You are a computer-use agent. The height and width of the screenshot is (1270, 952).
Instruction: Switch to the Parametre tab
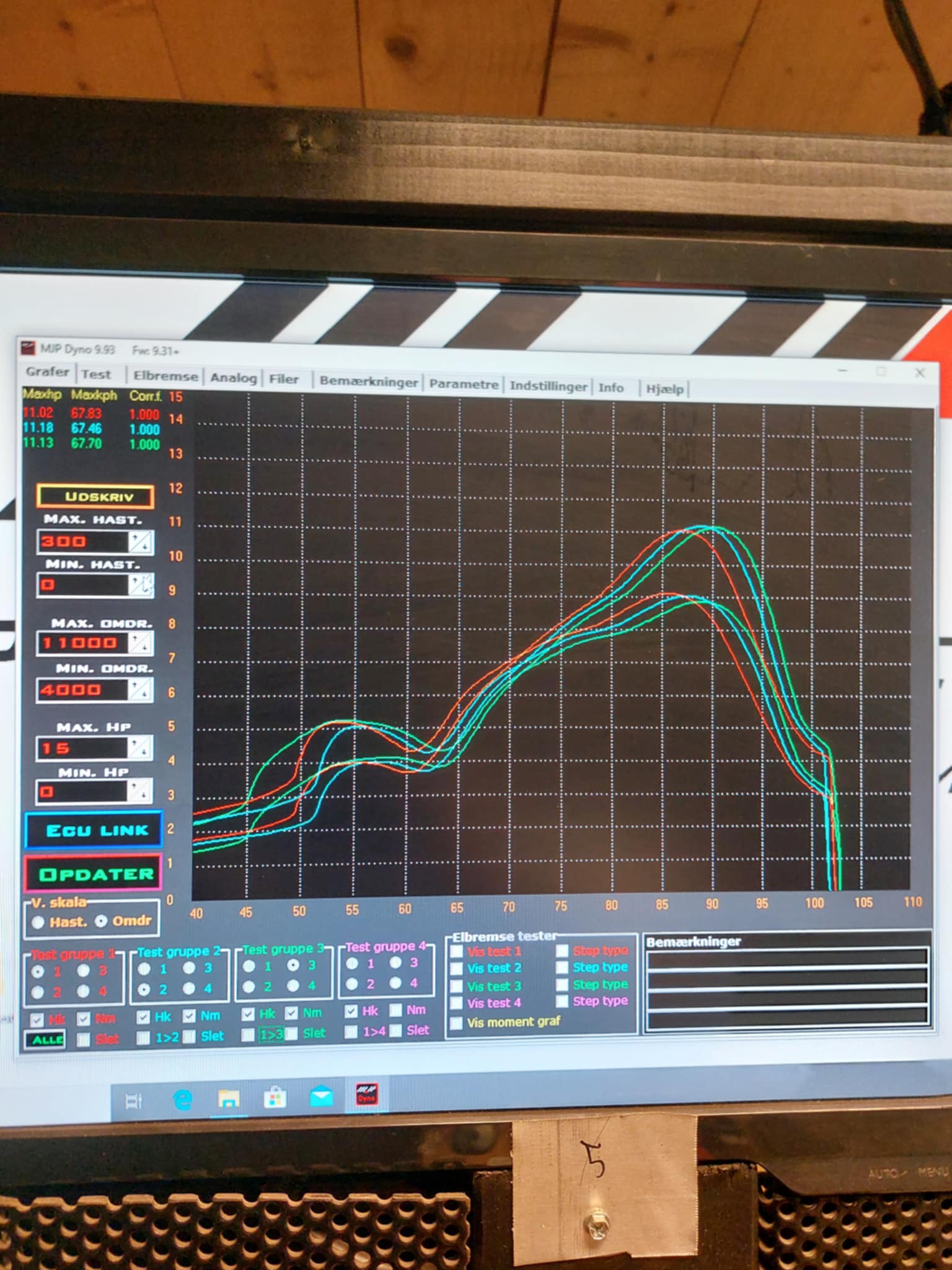464,384
